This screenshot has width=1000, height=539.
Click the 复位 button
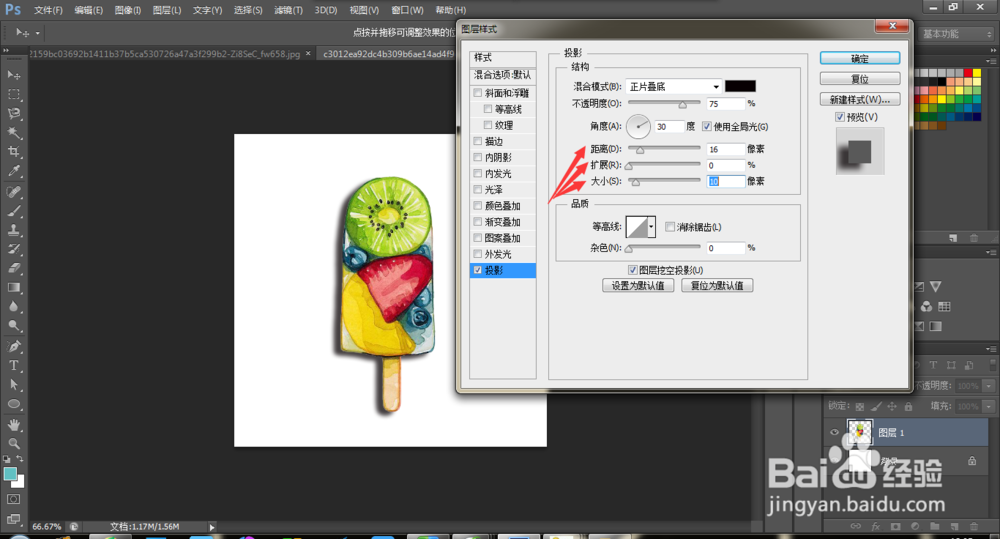pos(860,79)
